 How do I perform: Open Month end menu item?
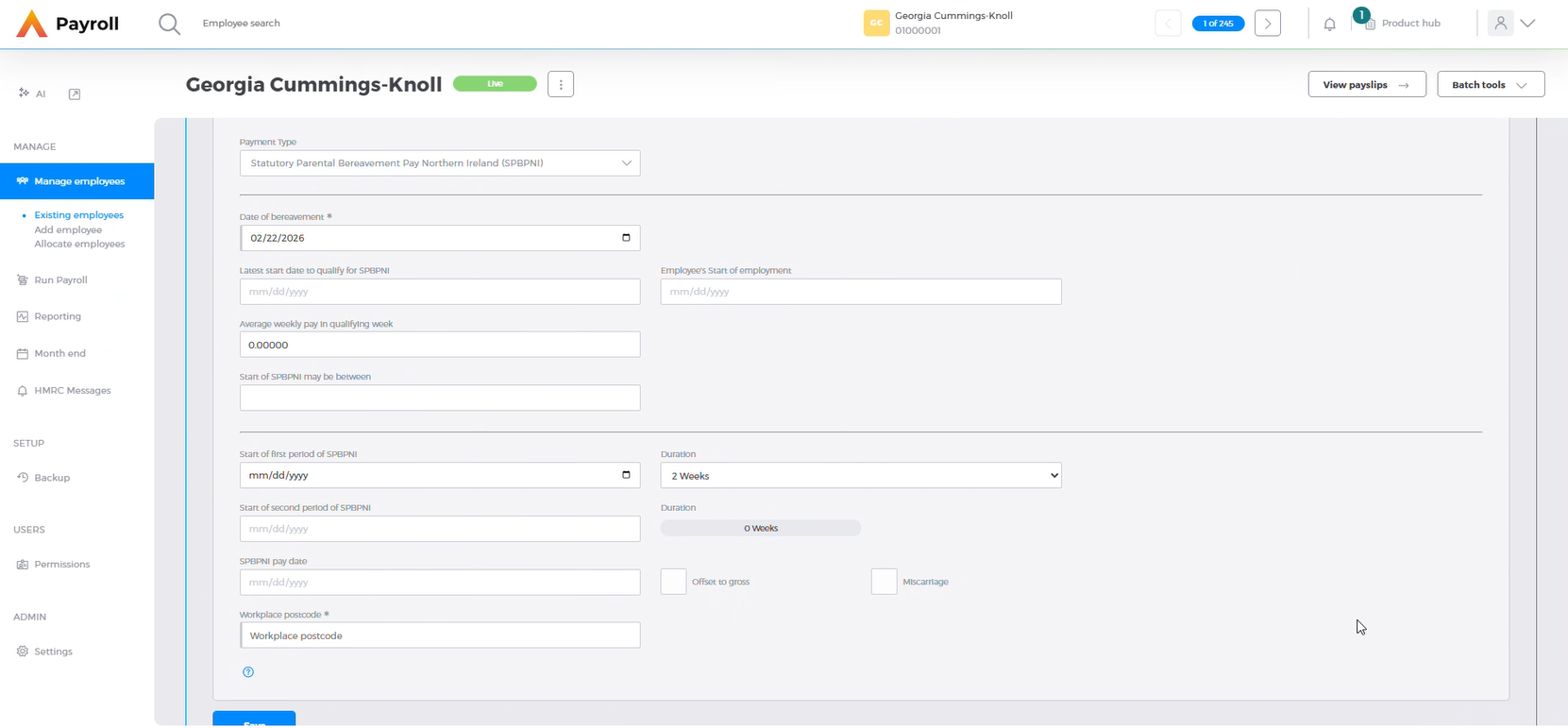click(x=59, y=353)
